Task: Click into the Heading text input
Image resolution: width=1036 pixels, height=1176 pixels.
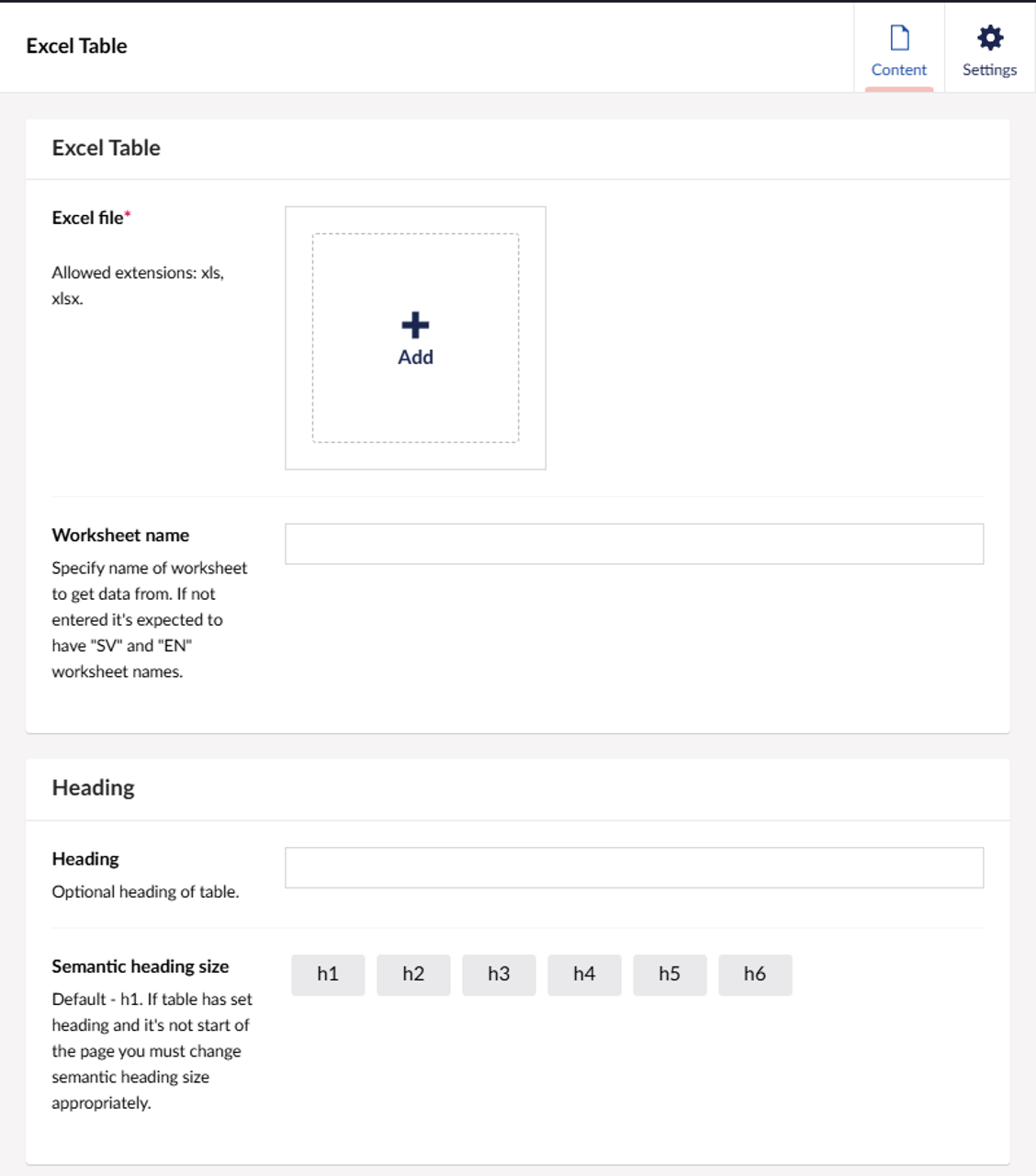Action: [x=634, y=867]
